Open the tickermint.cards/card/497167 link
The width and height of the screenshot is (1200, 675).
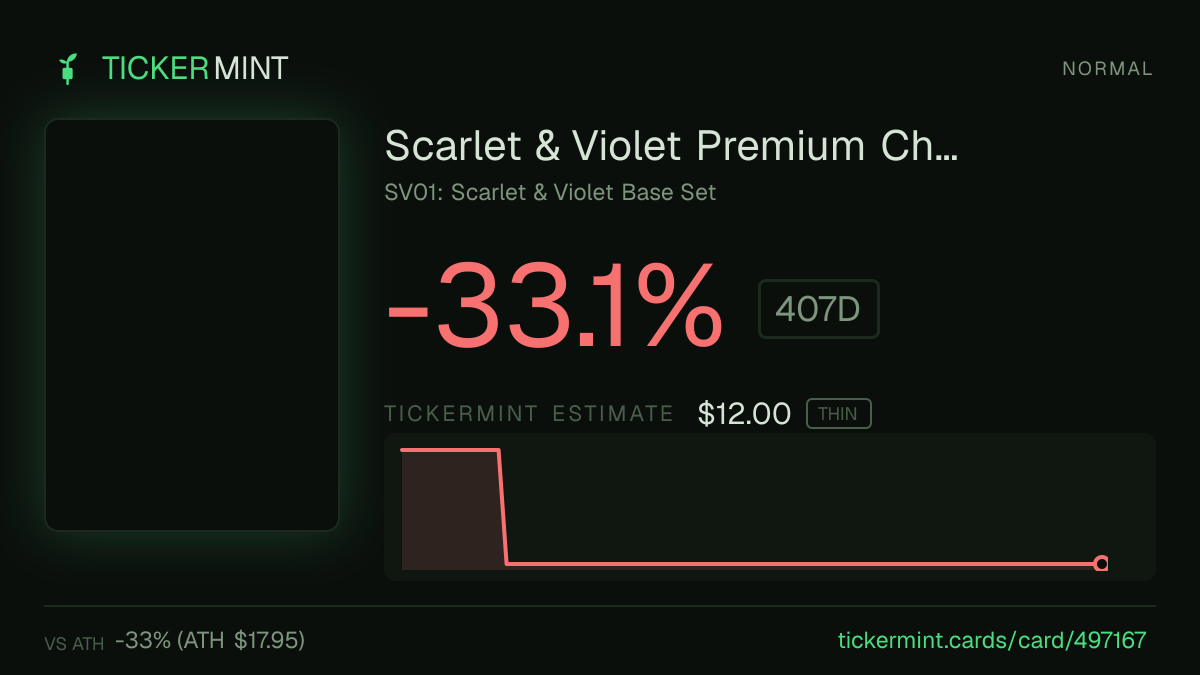pos(991,640)
